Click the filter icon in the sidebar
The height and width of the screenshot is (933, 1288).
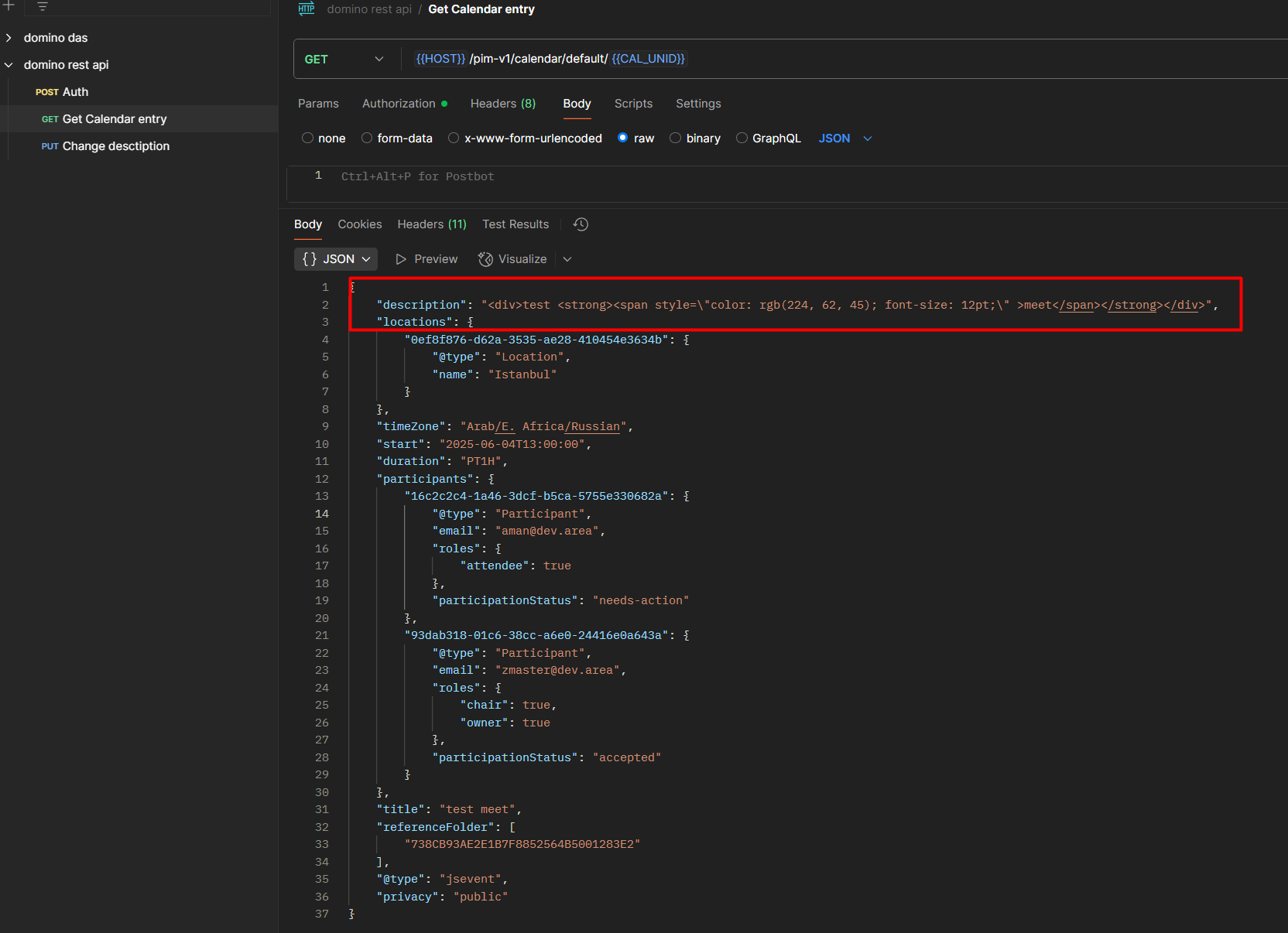(43, 6)
